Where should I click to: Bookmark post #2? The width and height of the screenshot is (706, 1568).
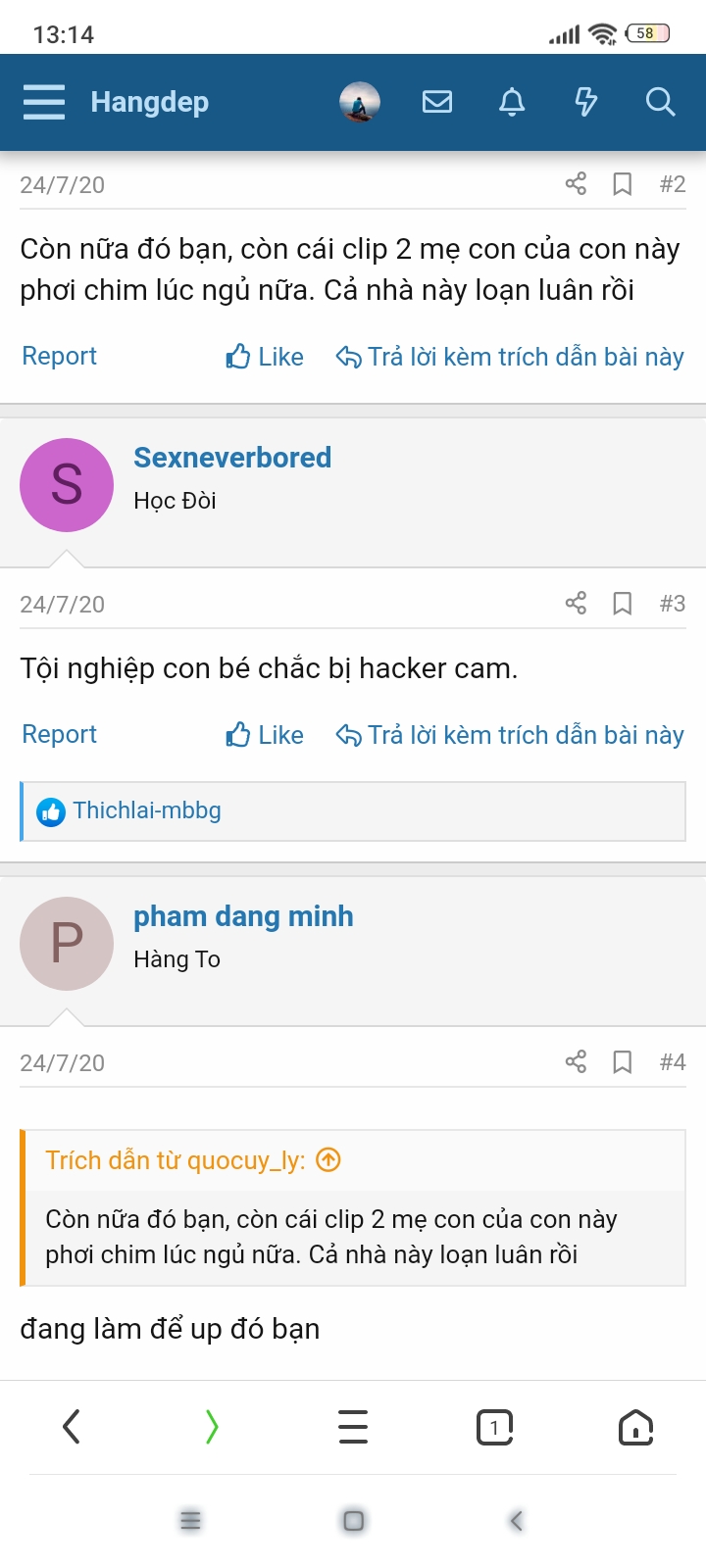[x=622, y=184]
